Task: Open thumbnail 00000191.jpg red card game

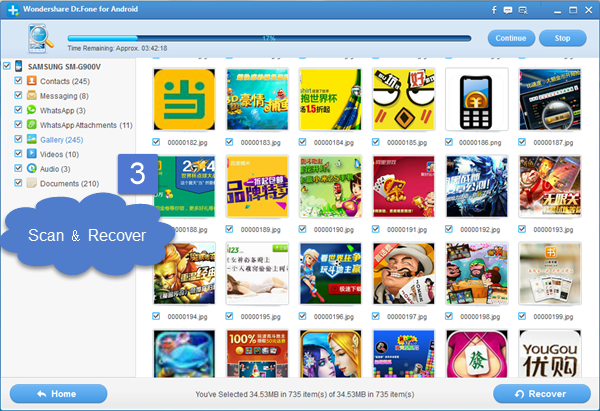Action: (x=404, y=186)
